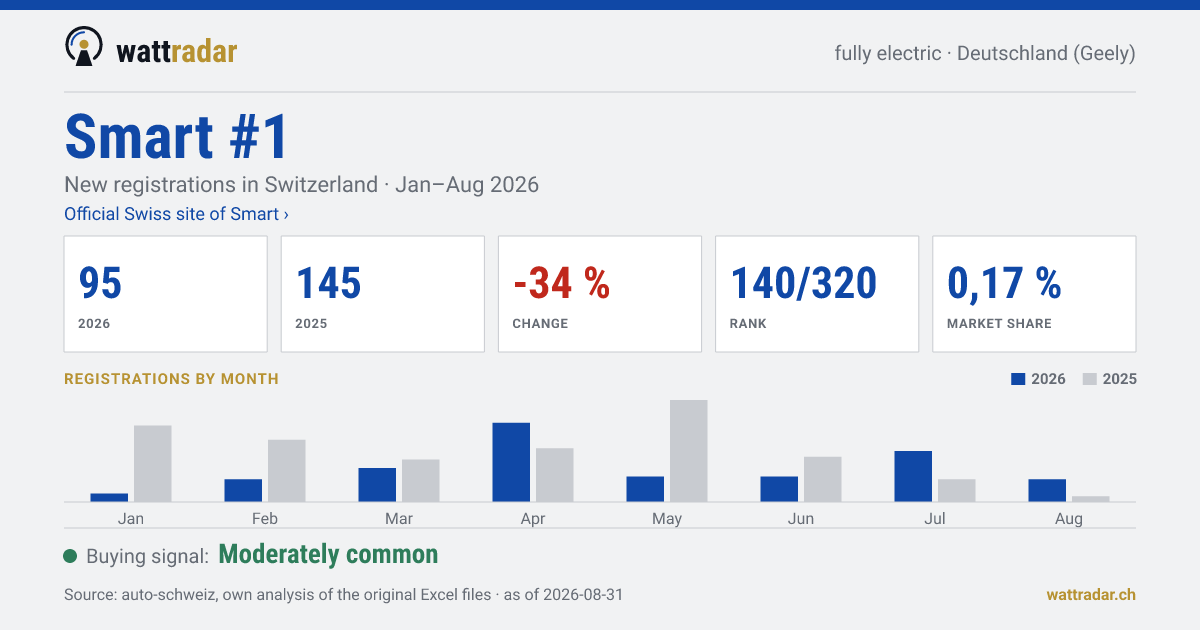
Task: Click the June 2025 grey bar
Action: point(823,479)
